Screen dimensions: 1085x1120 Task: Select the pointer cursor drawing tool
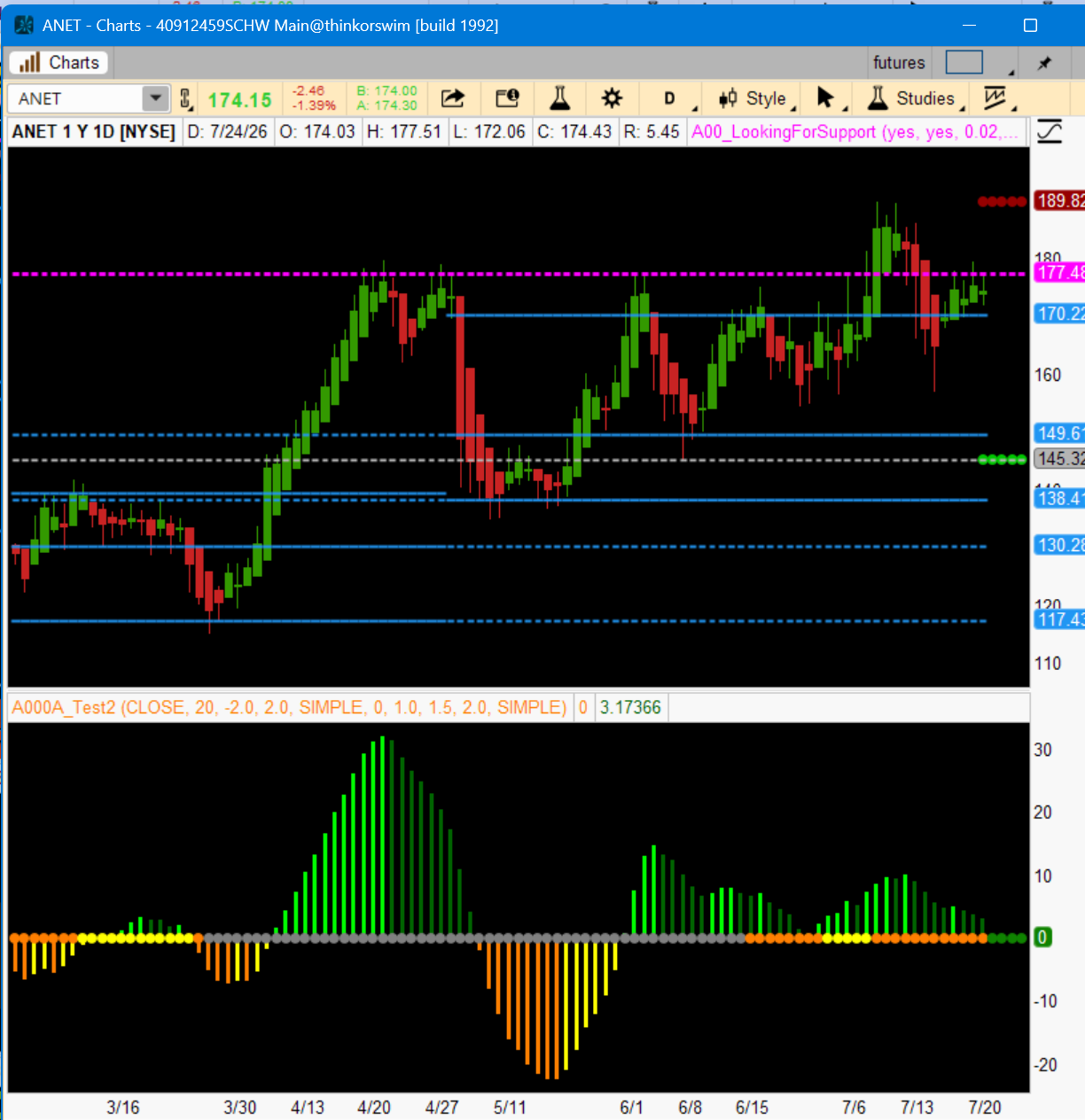click(827, 98)
